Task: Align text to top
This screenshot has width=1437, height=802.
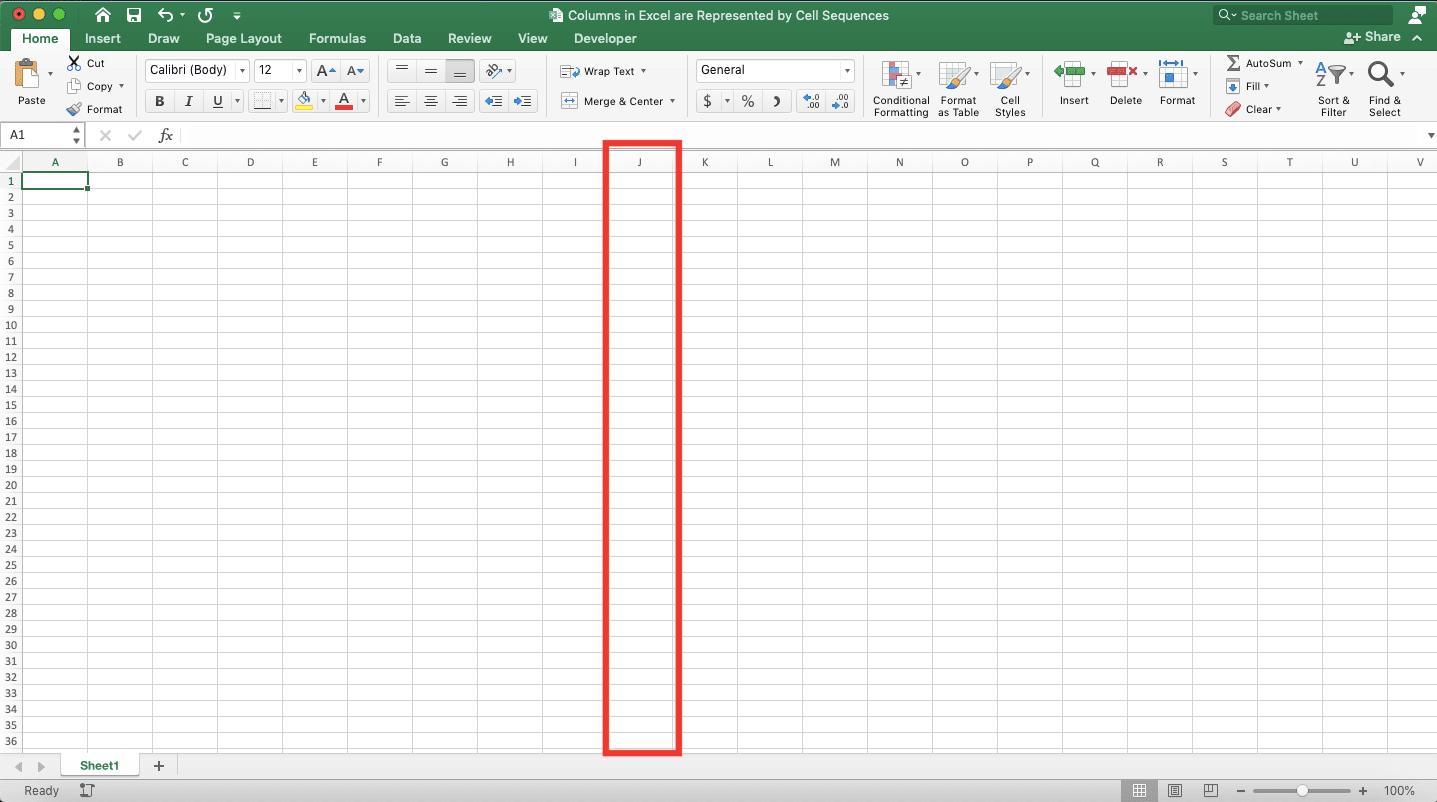Action: (x=401, y=70)
